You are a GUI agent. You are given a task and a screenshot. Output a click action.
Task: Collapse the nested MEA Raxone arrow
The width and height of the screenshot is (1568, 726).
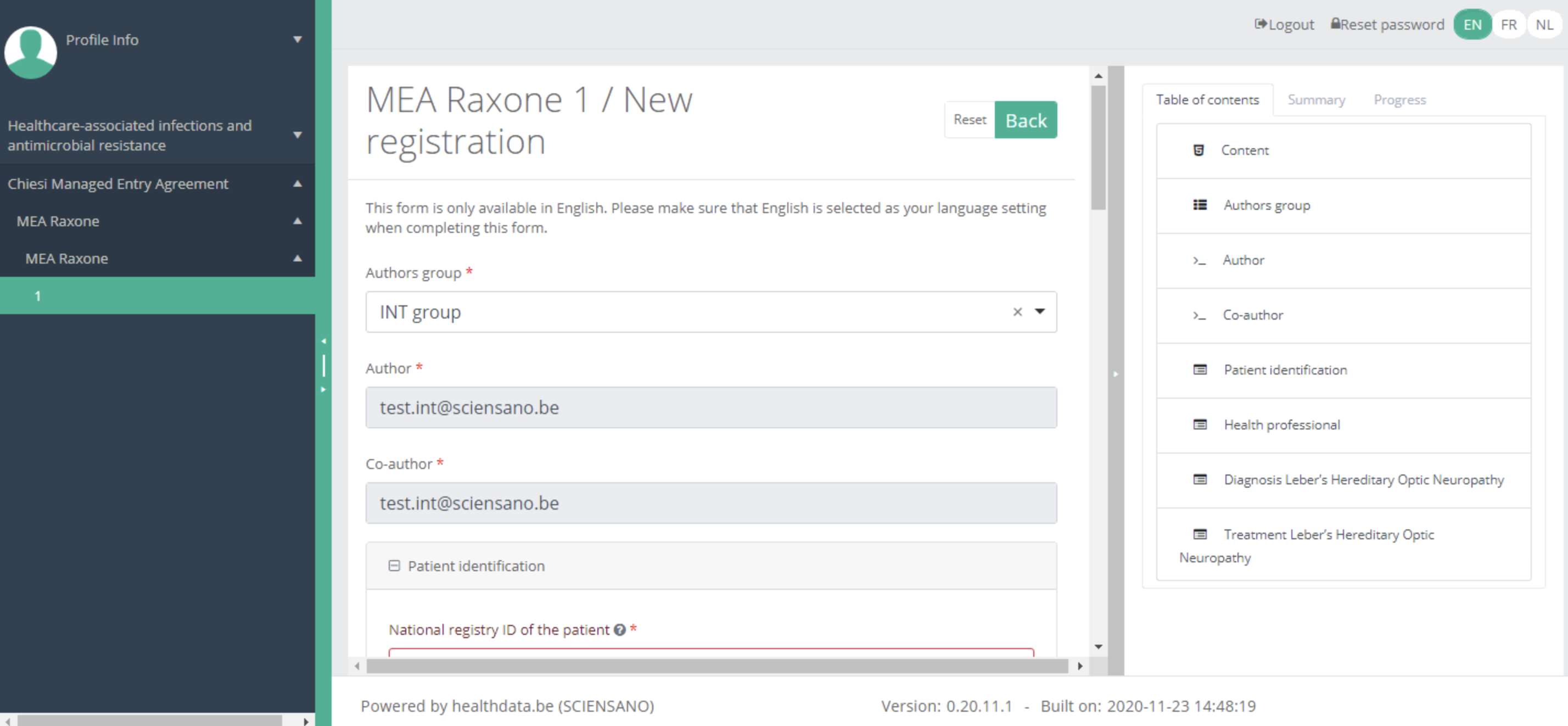[298, 258]
